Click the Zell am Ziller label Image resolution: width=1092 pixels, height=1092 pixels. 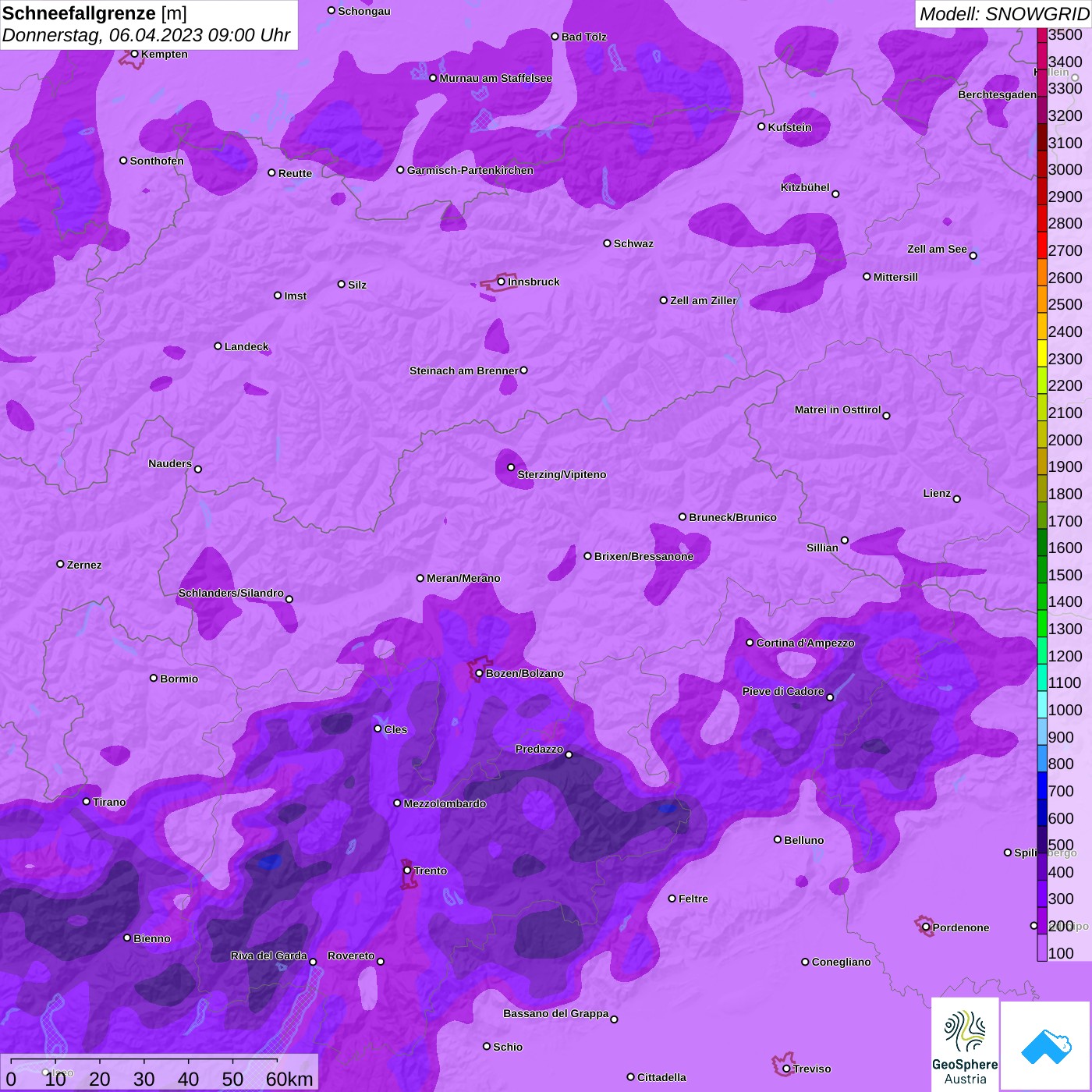(x=704, y=300)
